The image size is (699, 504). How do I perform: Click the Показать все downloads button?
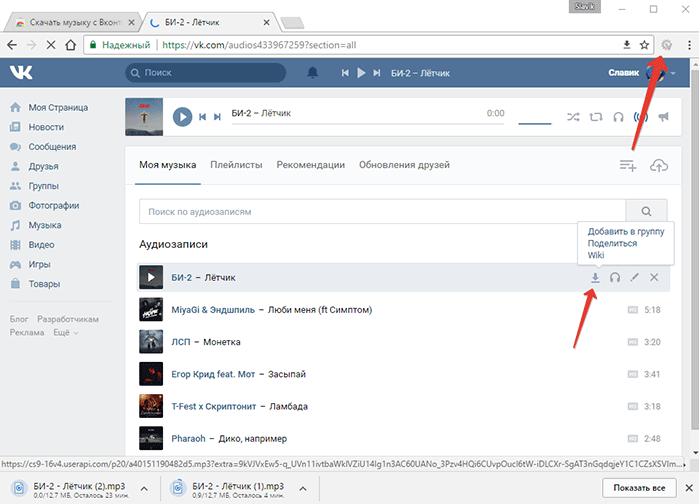pyautogui.click(x=639, y=488)
